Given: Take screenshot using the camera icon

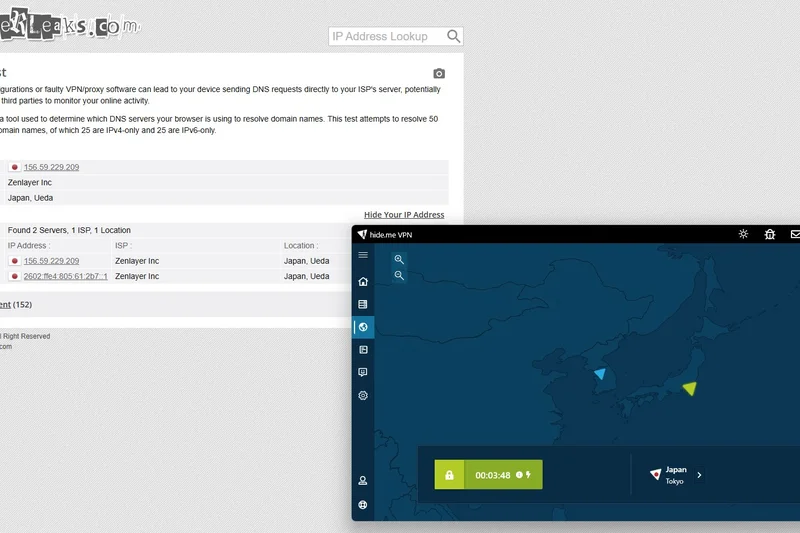Looking at the screenshot, I should 439,74.
